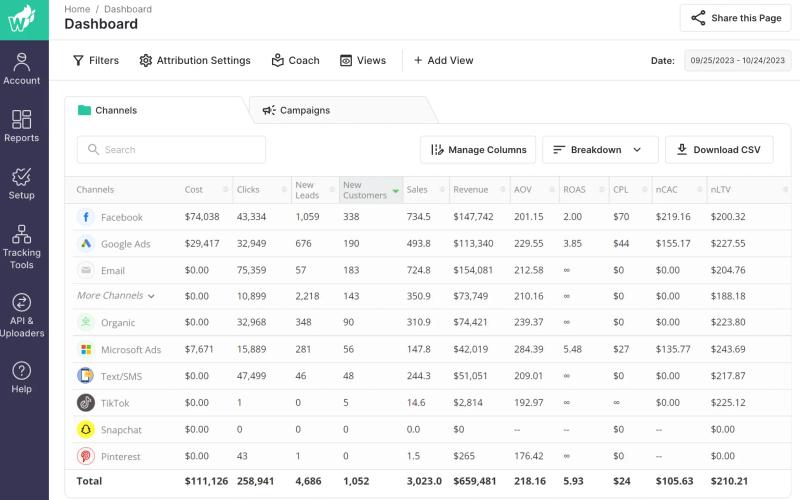Switch to the Campaigns tab
The width and height of the screenshot is (800, 500).
[342, 110]
